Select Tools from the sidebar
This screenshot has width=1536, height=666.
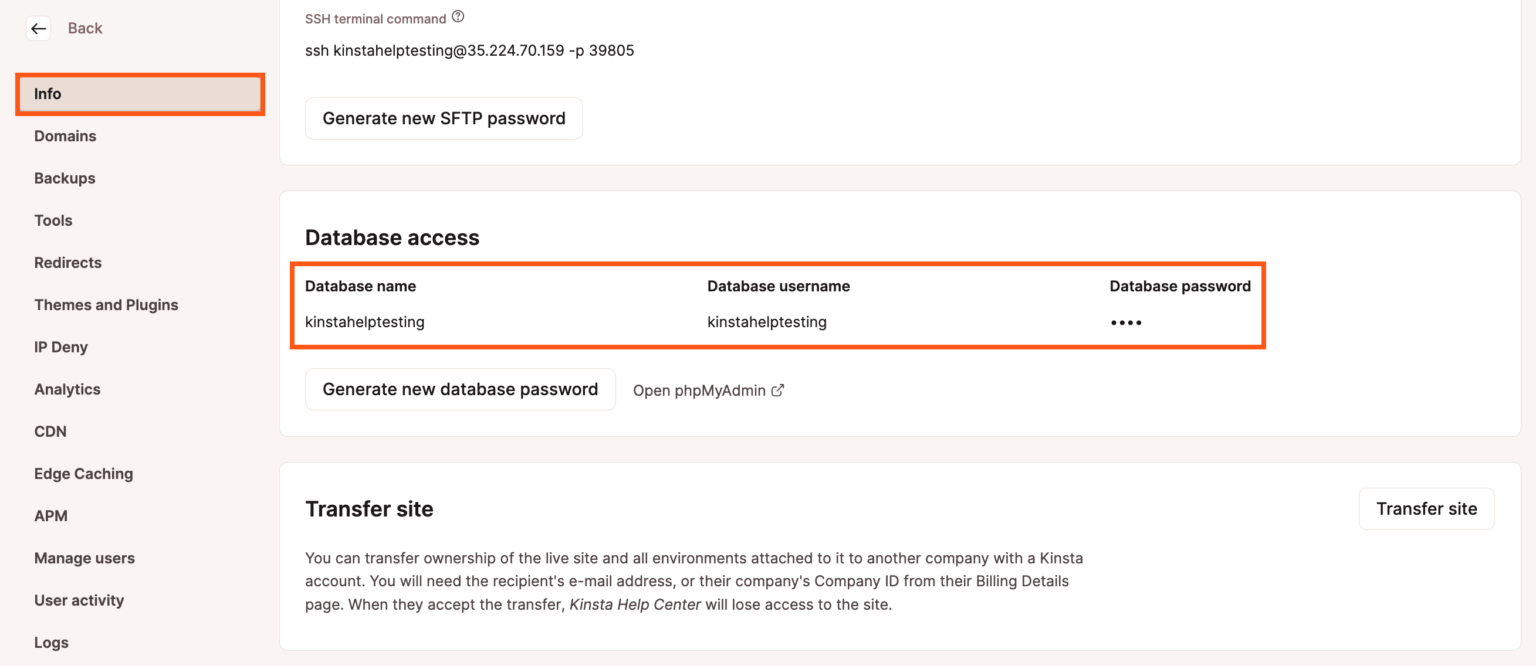[53, 220]
